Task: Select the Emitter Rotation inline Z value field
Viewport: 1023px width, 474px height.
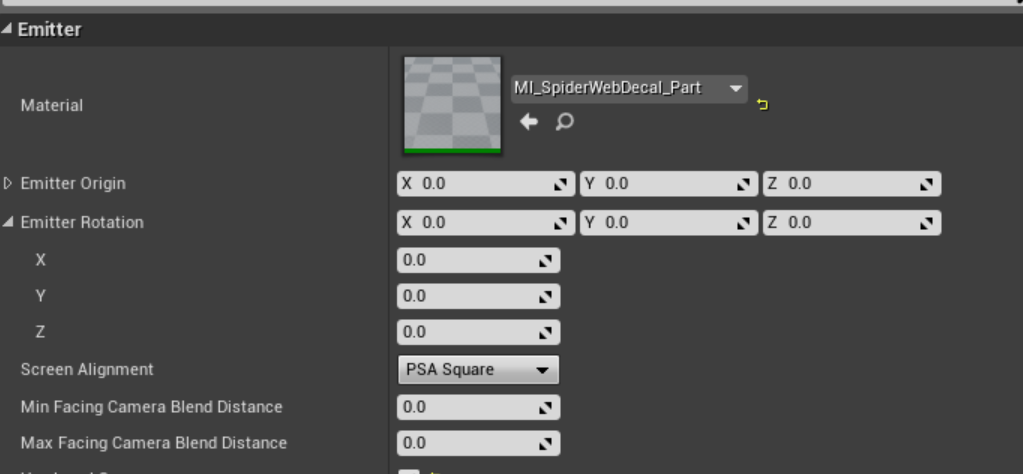Action: (842, 223)
